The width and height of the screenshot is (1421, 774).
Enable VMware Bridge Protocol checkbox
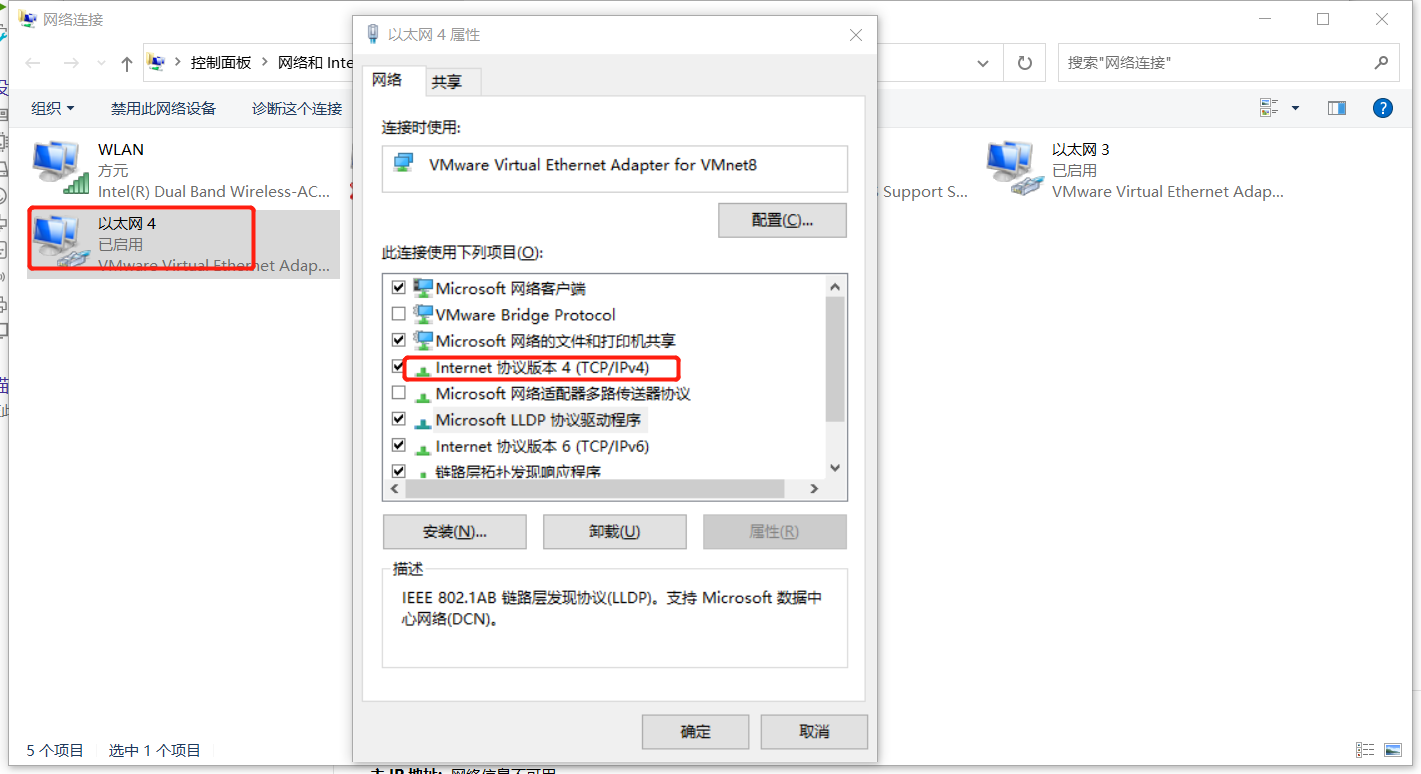[x=399, y=314]
